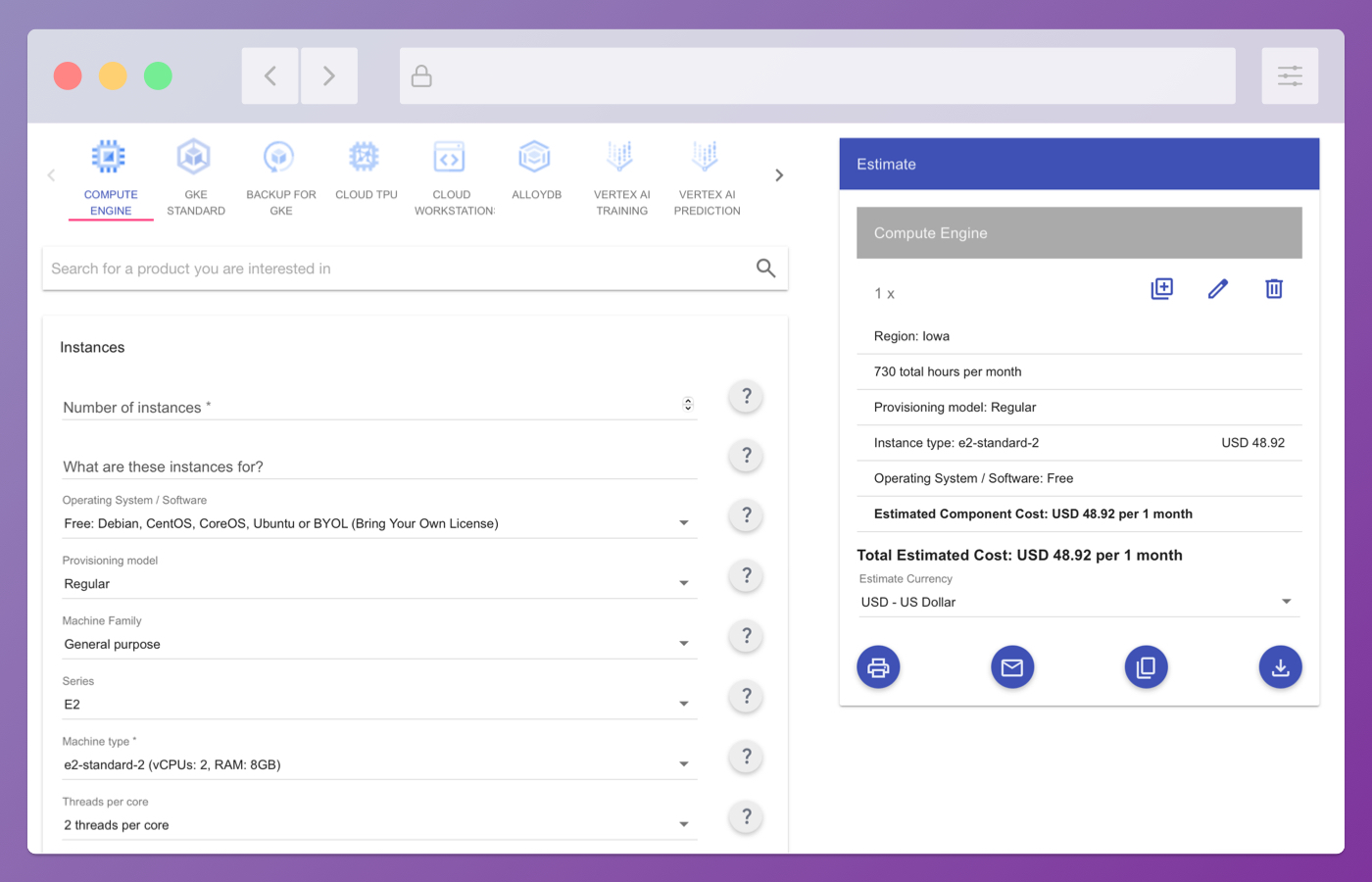Screen dimensions: 1372x882
Task: Go back with the browser back arrow
Action: tap(270, 75)
